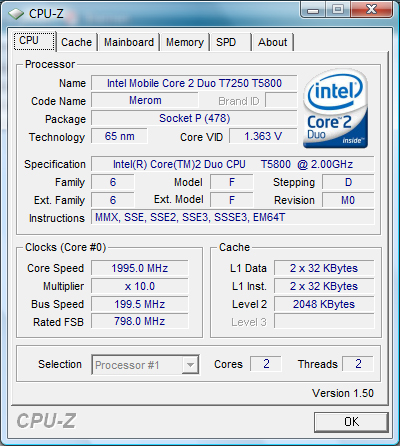Image resolution: width=400 pixels, height=446 pixels.
Task: Click the OK button
Action: click(351, 422)
